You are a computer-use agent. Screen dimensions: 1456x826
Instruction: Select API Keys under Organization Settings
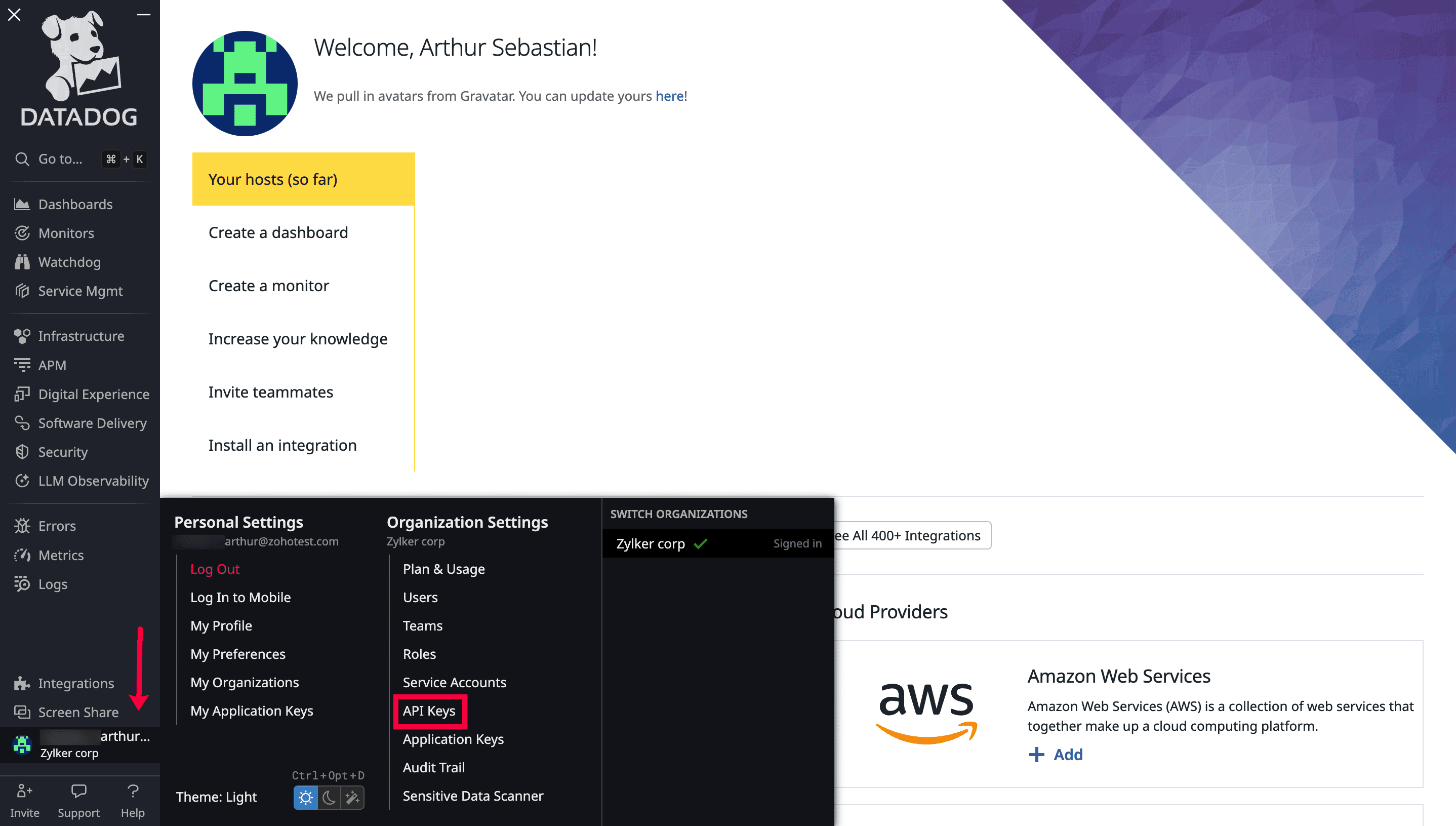429,711
